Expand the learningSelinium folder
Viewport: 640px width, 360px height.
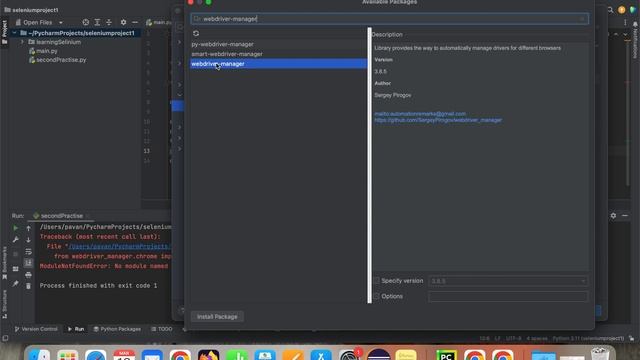click(x=22, y=42)
